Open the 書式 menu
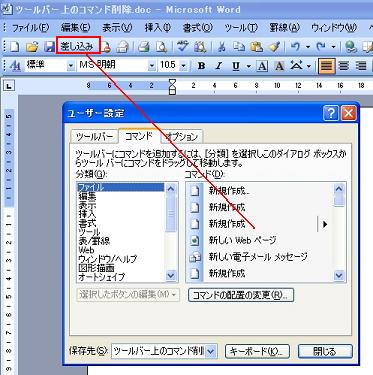373x375 pixels. [198, 28]
